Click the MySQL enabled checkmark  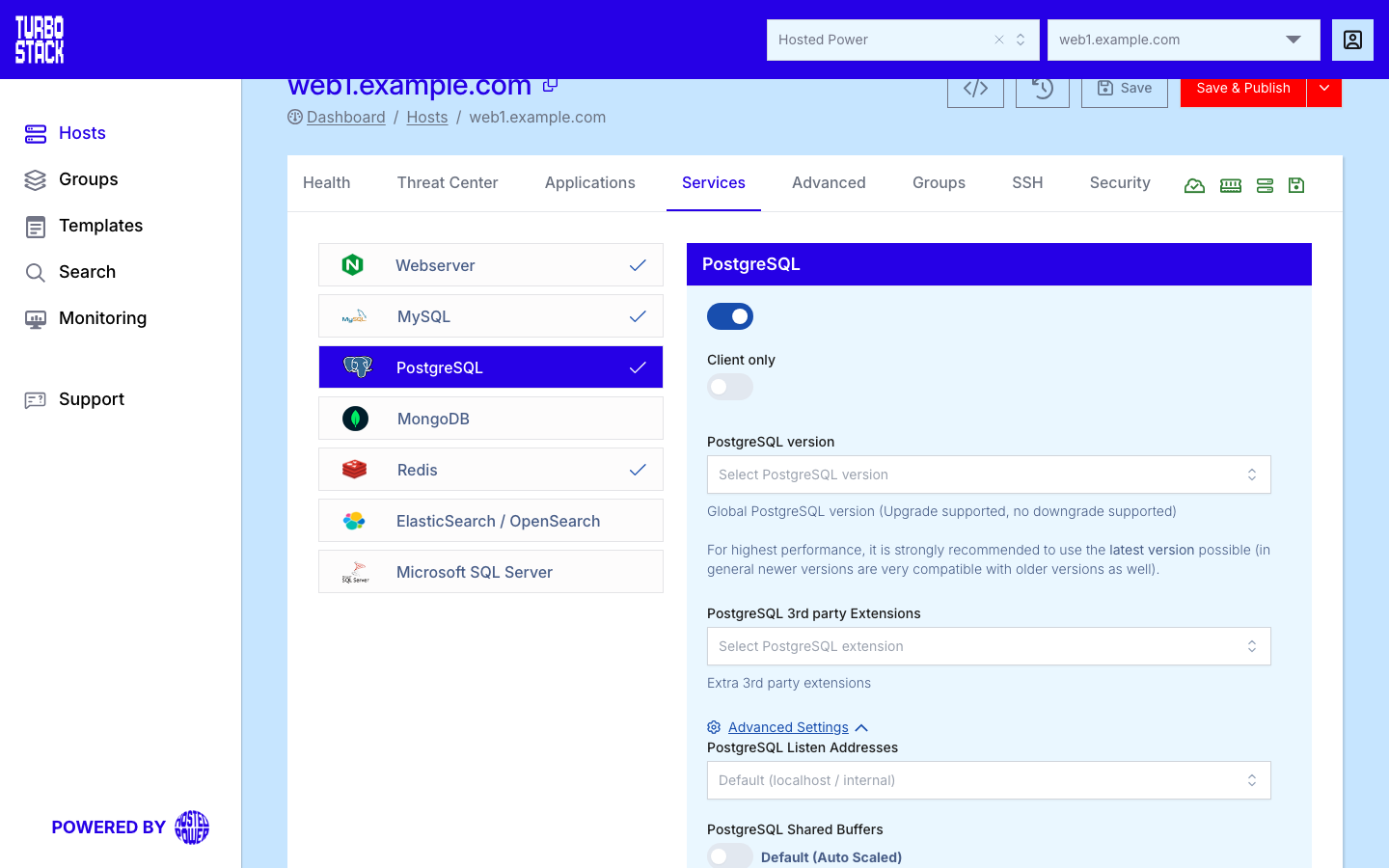pos(638,316)
